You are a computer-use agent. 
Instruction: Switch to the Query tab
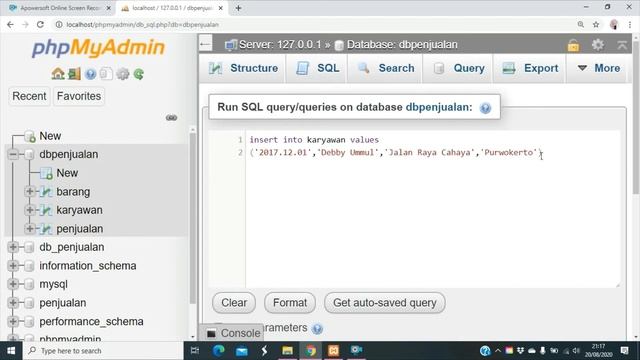click(x=458, y=68)
